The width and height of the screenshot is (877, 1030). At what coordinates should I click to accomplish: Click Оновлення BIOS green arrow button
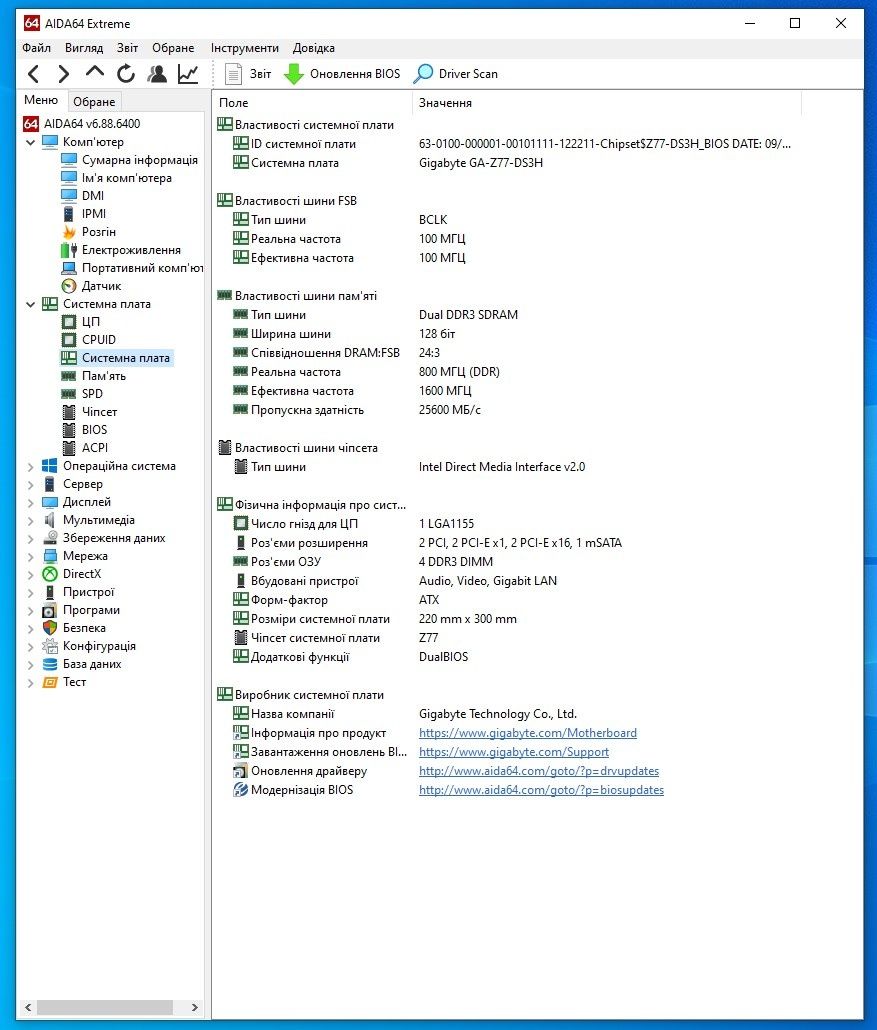click(342, 74)
